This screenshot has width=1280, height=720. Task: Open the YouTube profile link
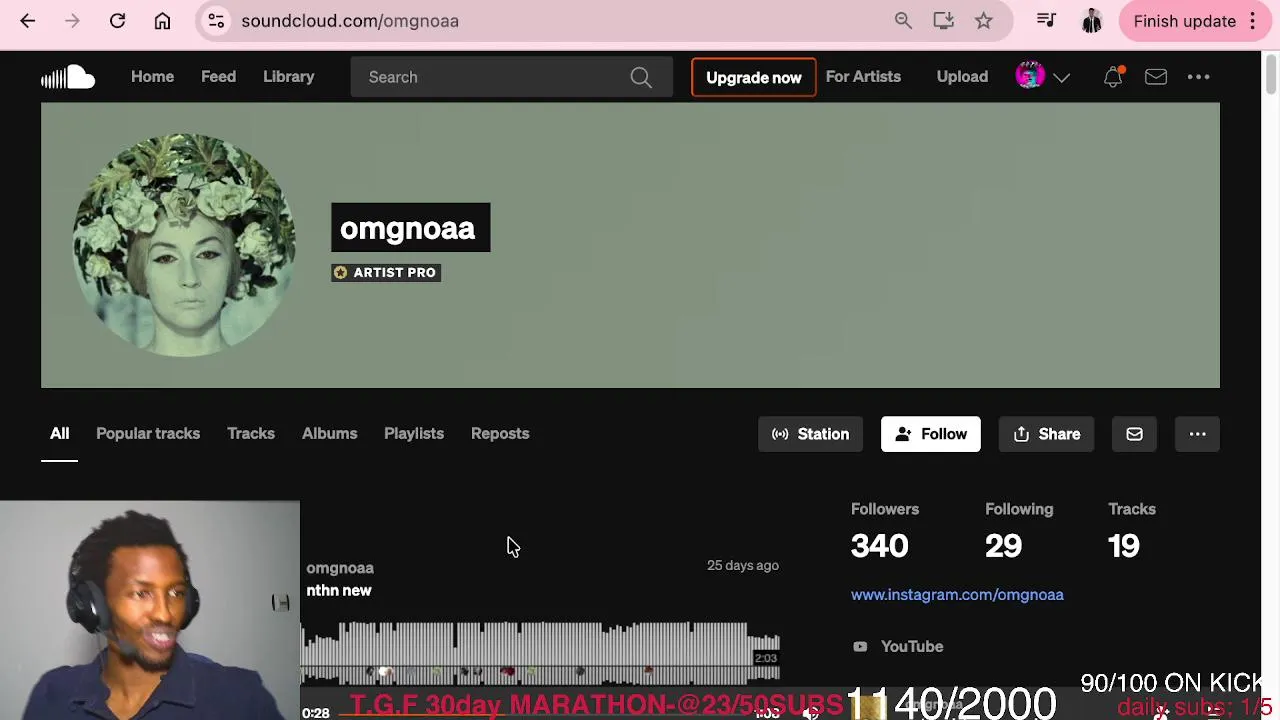point(898,646)
